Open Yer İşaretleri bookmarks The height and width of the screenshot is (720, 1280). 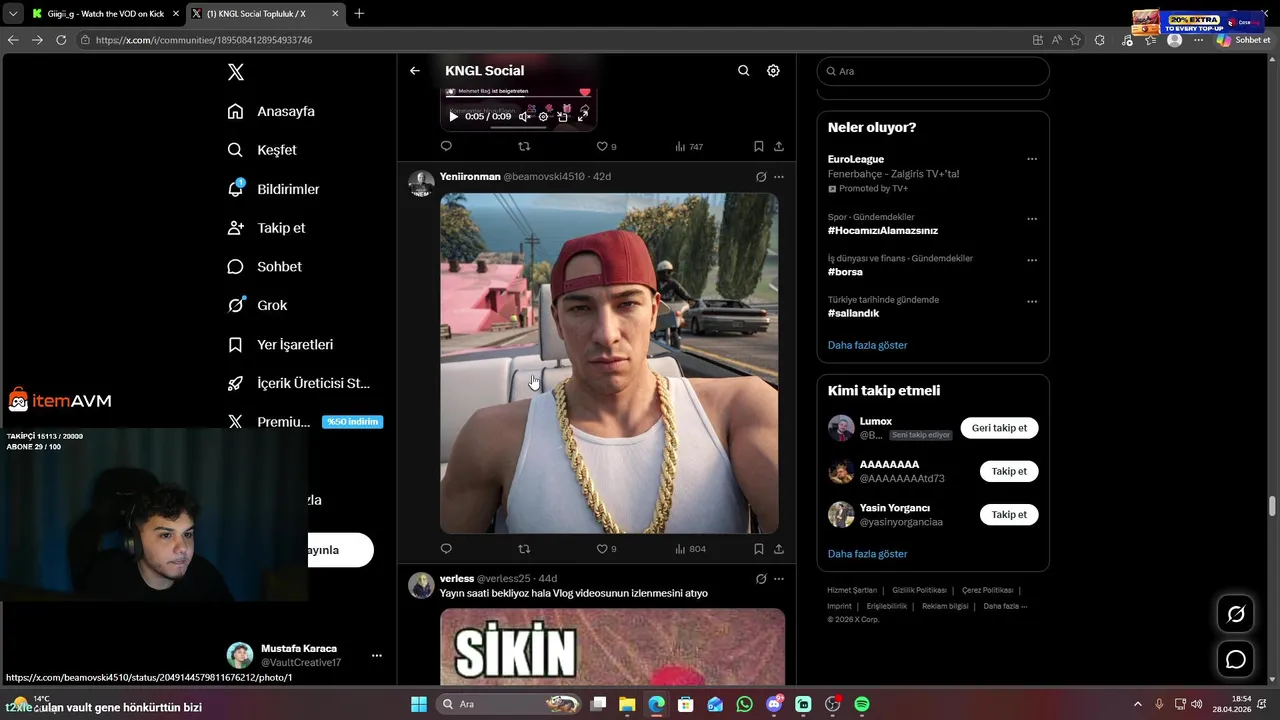280,344
